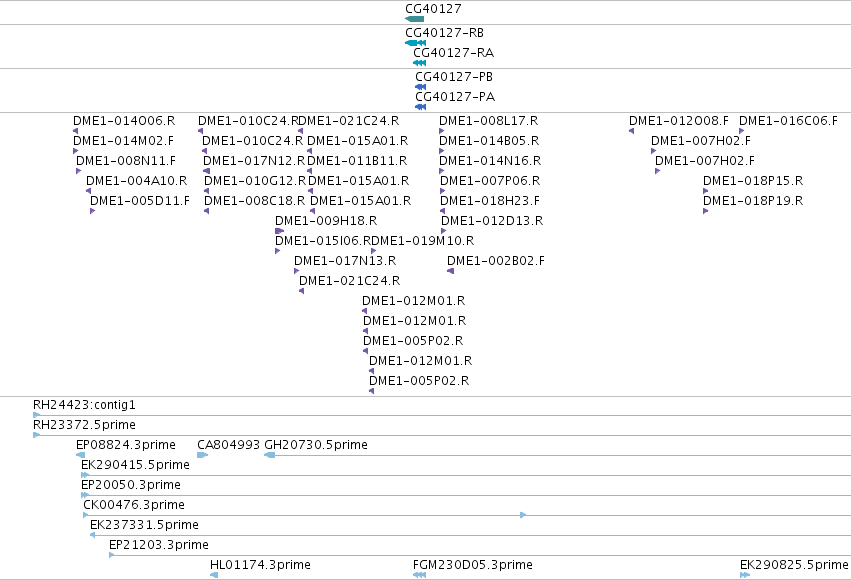Open the CG40127-PA protein label

[x=455, y=97]
